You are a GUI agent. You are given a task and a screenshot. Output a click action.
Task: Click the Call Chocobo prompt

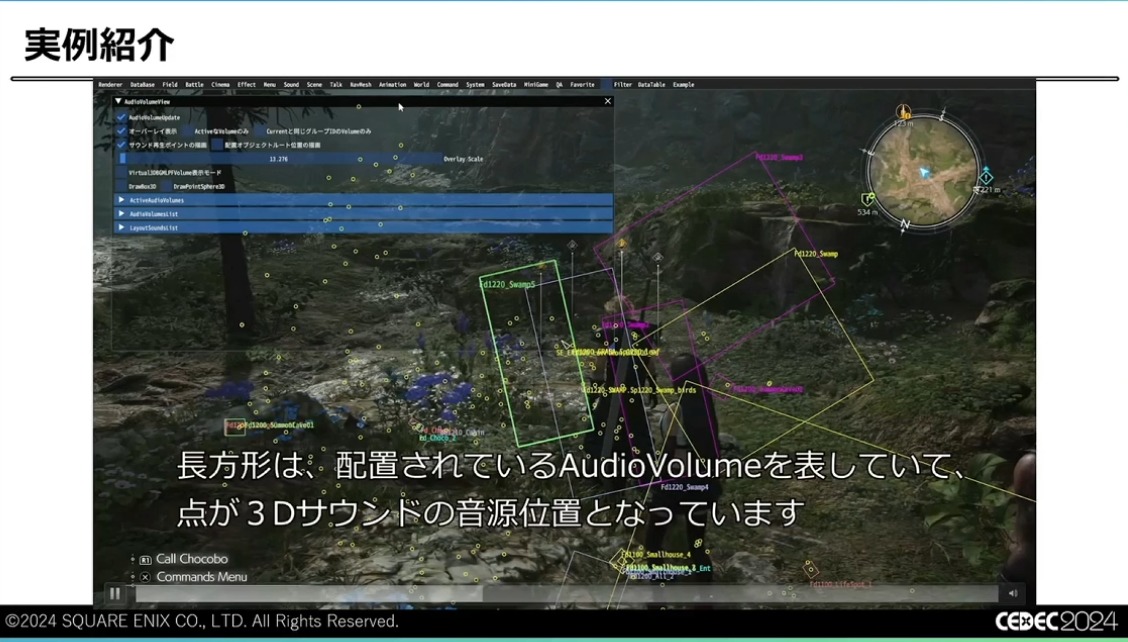coord(192,559)
